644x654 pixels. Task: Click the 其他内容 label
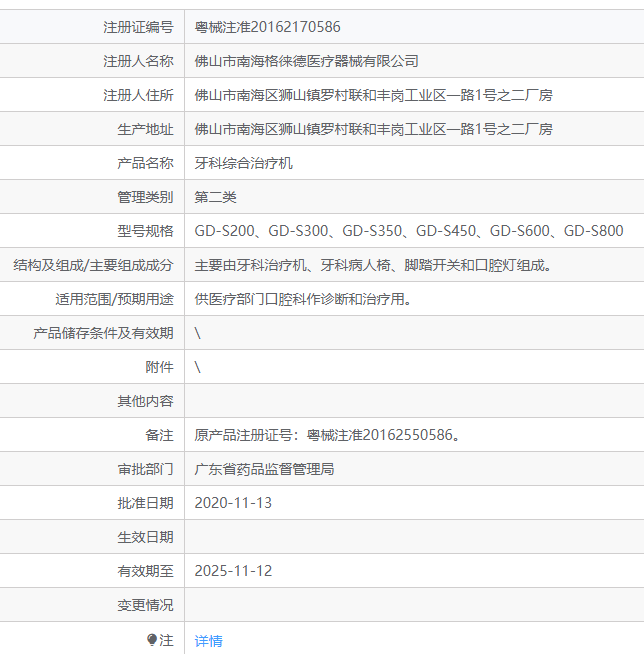tap(145, 401)
